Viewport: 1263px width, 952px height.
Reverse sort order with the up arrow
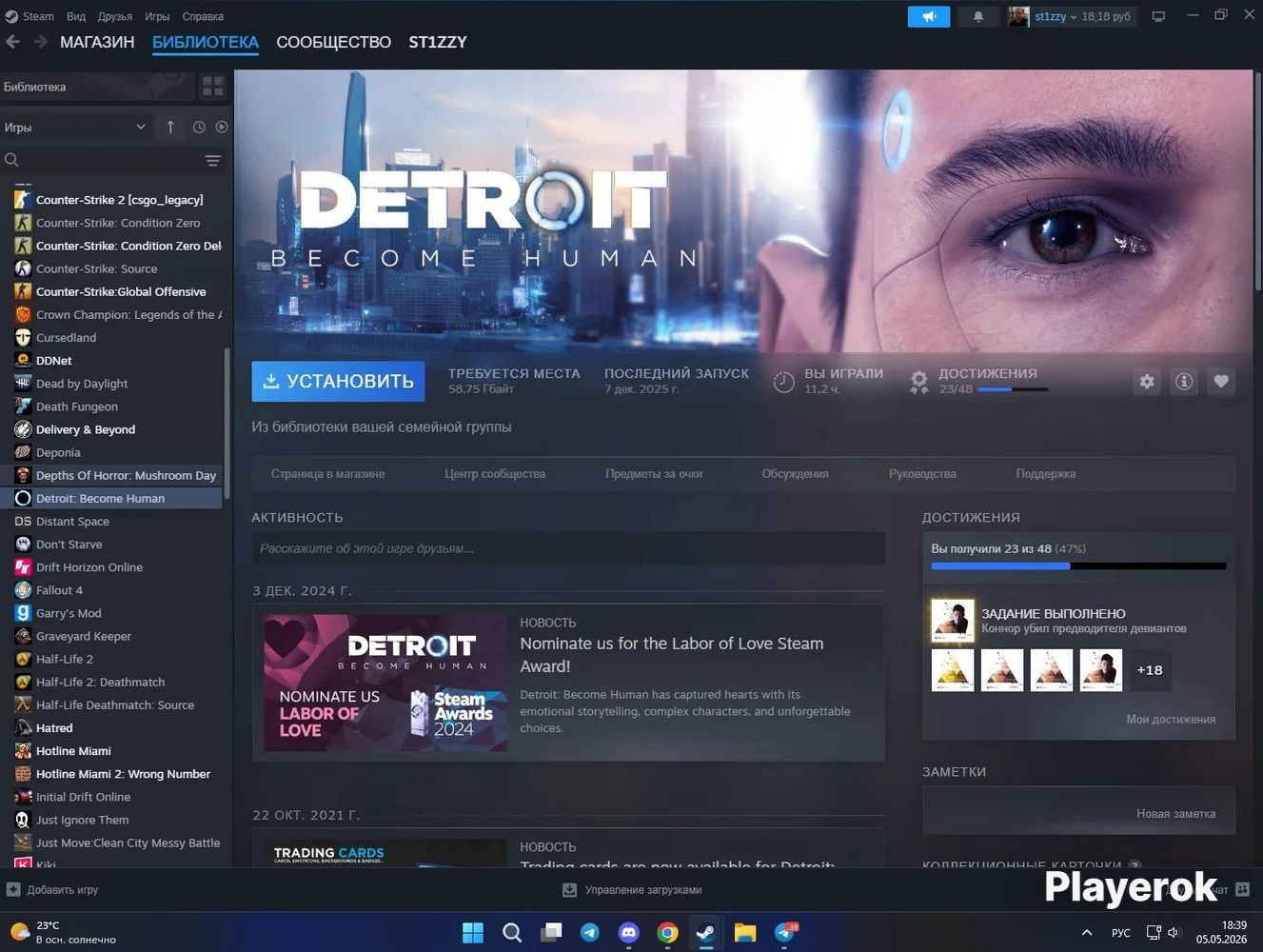tap(170, 127)
